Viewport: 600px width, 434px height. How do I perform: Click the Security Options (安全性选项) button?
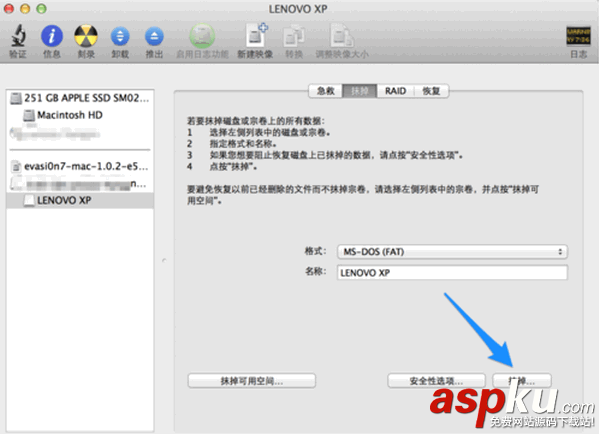(x=436, y=381)
